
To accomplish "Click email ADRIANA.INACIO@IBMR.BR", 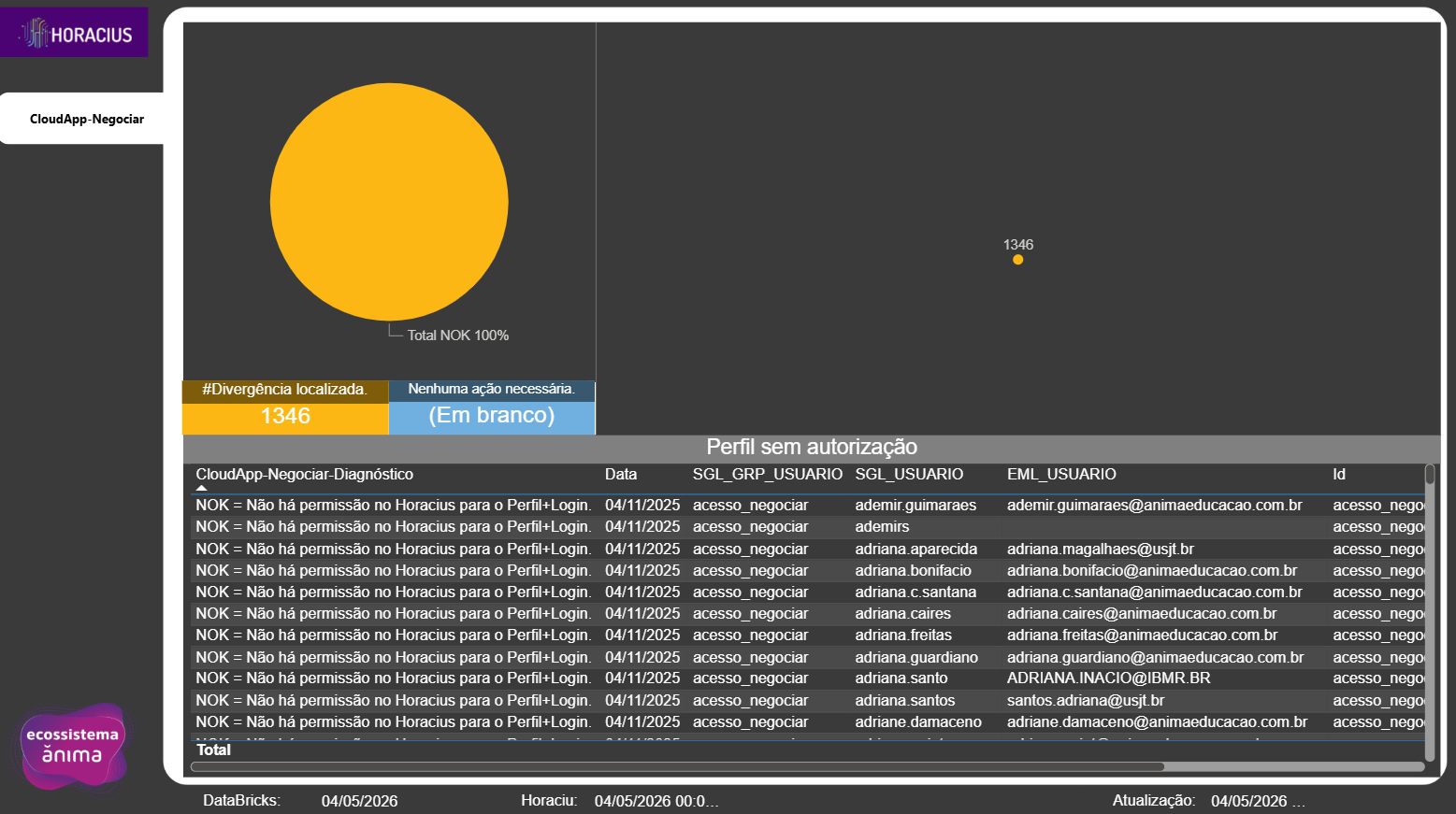I will [x=1109, y=678].
